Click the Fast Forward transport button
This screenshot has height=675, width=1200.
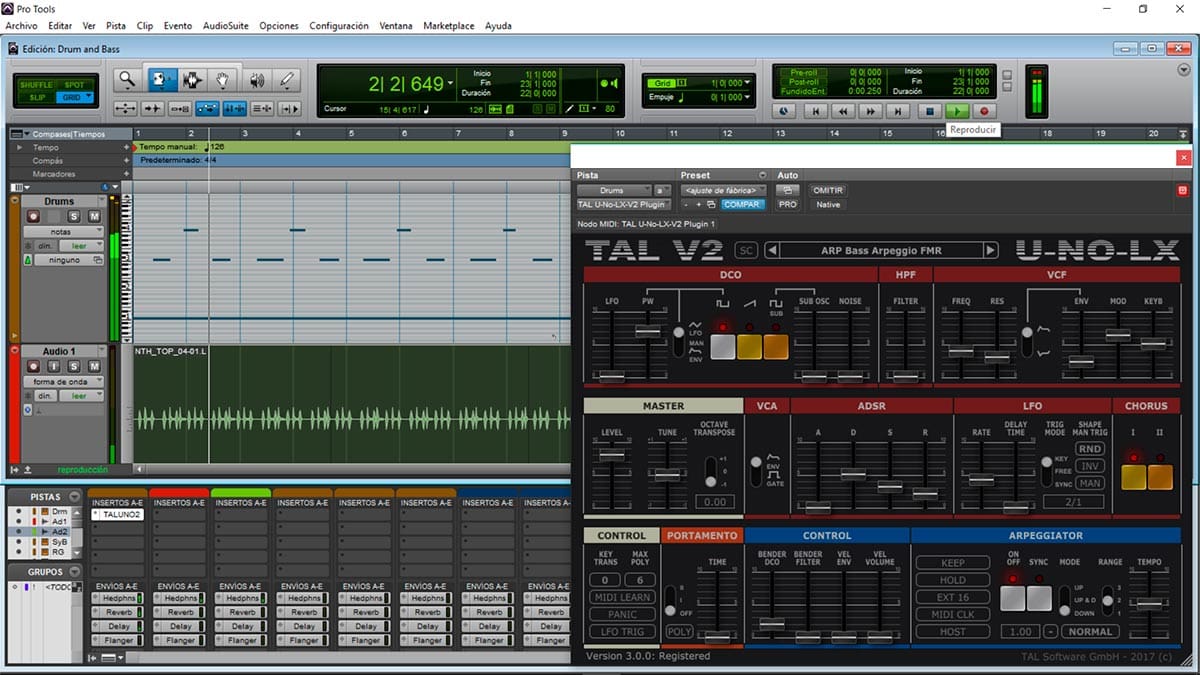click(x=871, y=112)
